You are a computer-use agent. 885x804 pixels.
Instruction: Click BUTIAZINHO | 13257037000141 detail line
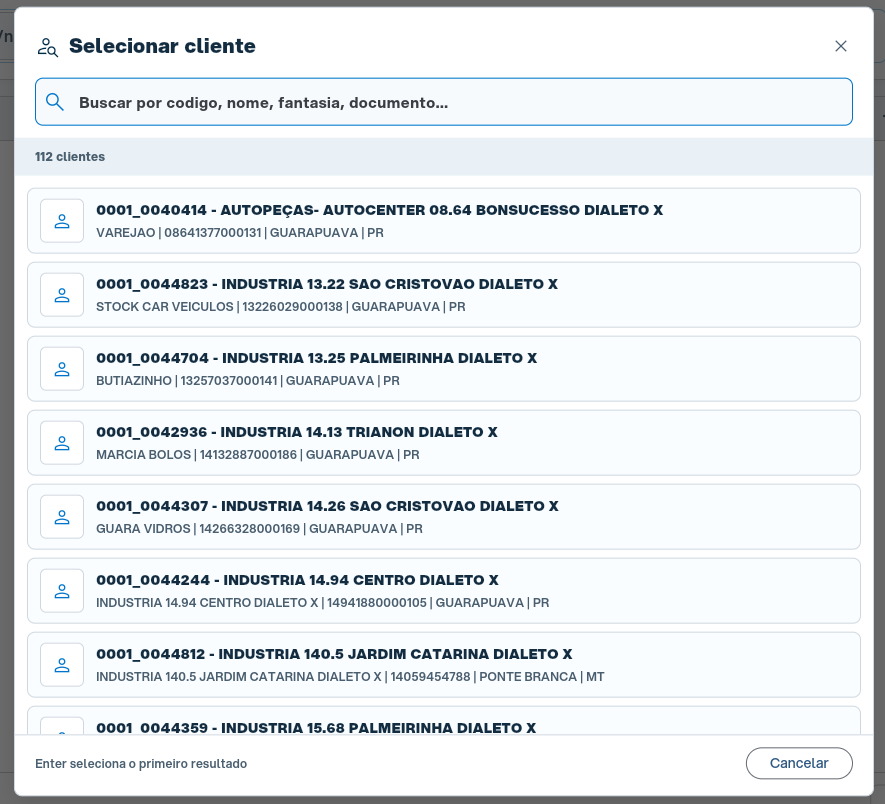[x=248, y=381]
